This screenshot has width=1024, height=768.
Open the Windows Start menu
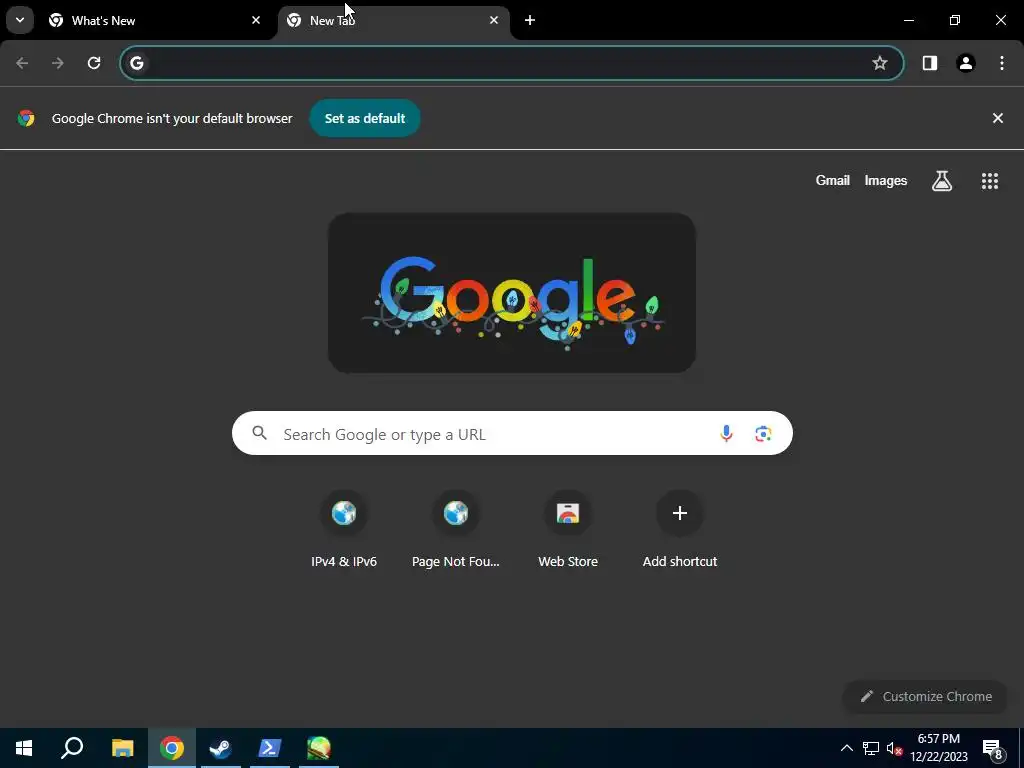pos(24,748)
